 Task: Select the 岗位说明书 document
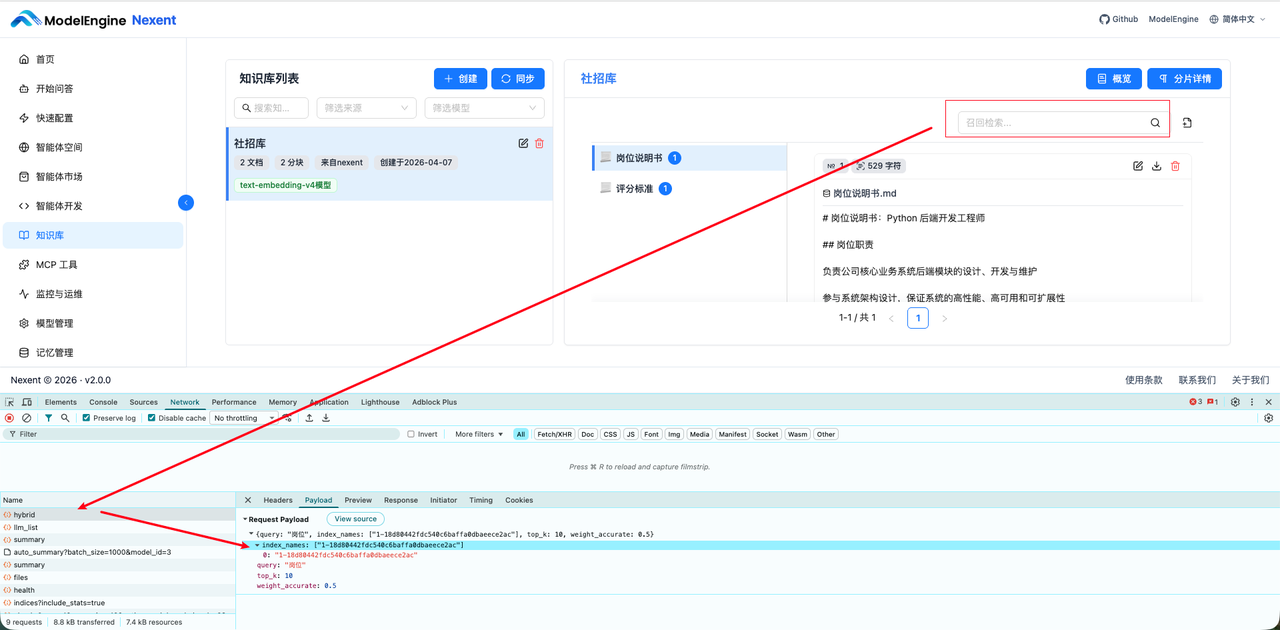pos(690,158)
